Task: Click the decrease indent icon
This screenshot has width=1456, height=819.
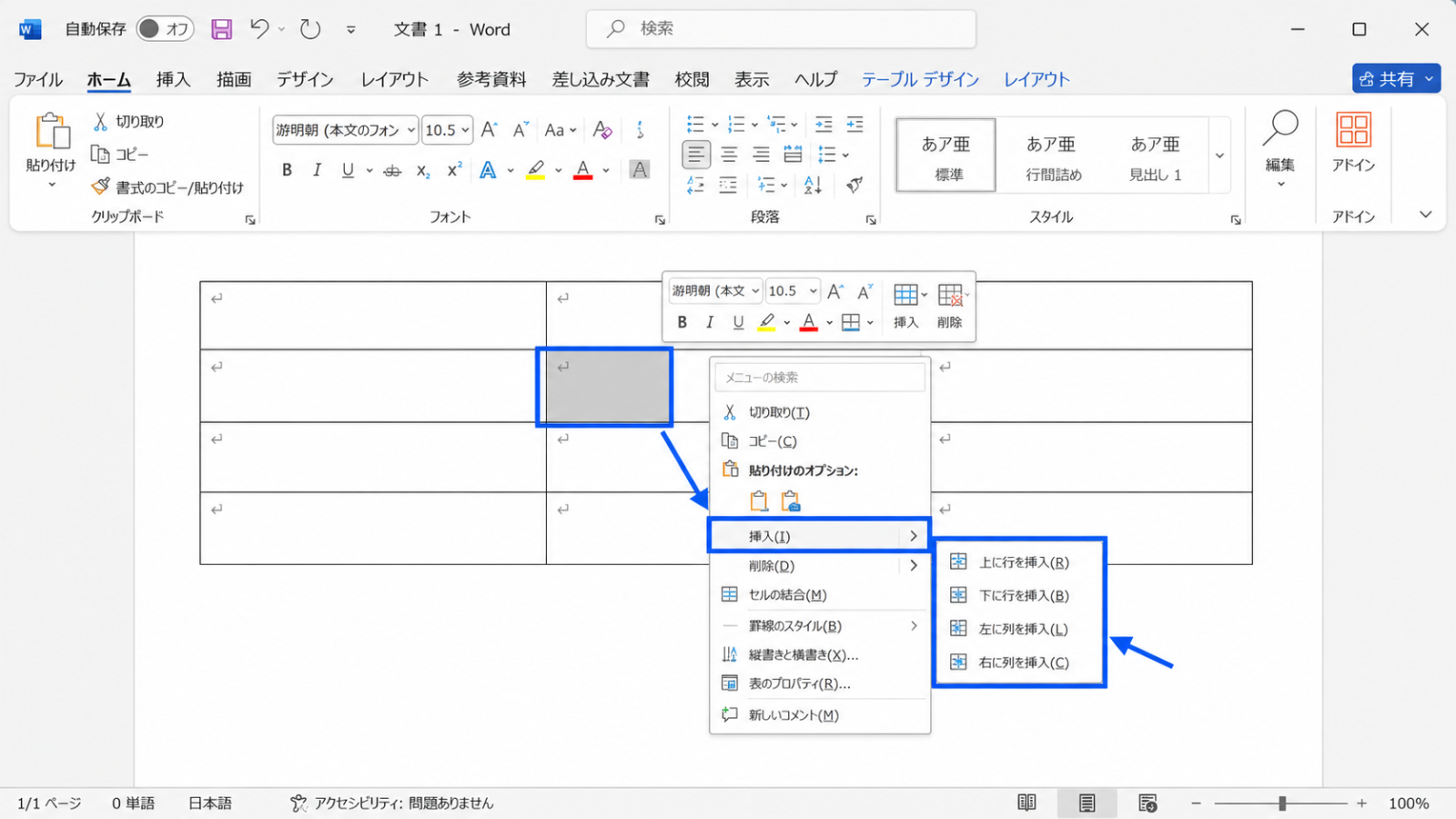Action: click(x=824, y=124)
